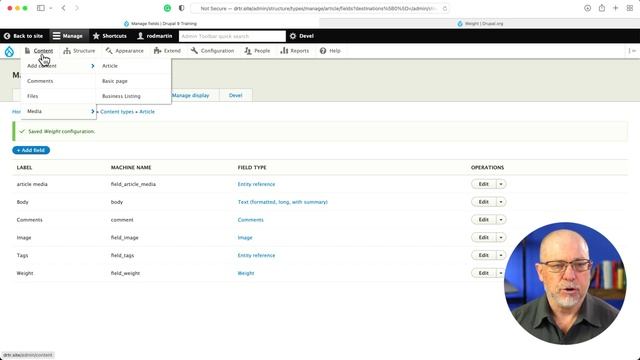This screenshot has height=360, width=640.
Task: Click the green Grammarly extension icon
Action: pyautogui.click(x=167, y=8)
